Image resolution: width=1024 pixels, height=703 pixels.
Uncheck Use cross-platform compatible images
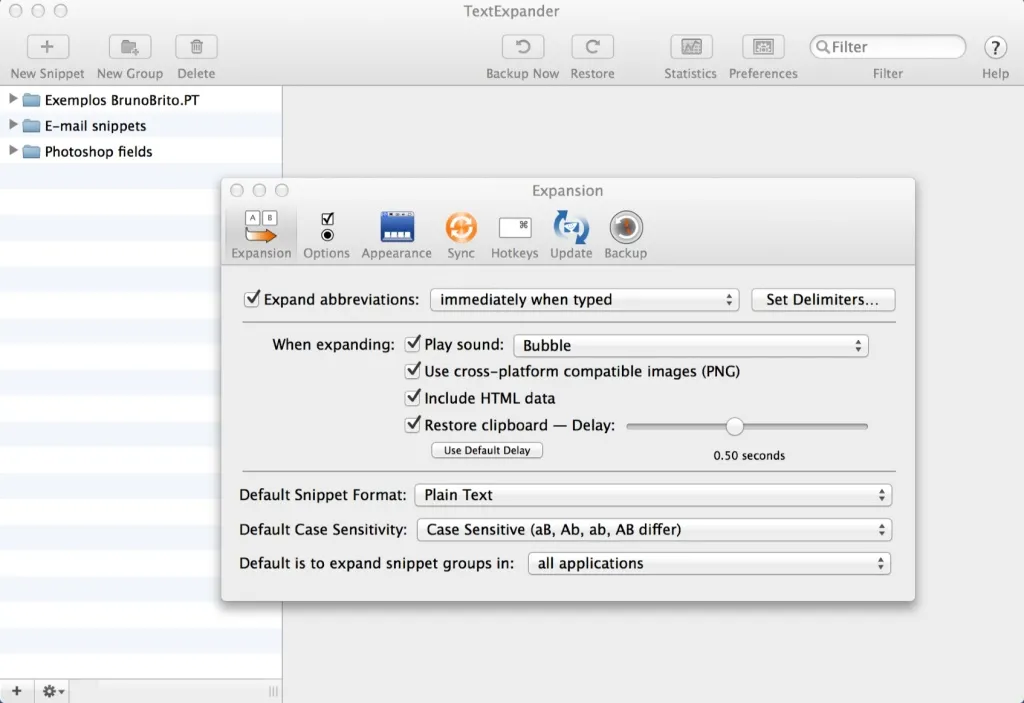point(413,371)
